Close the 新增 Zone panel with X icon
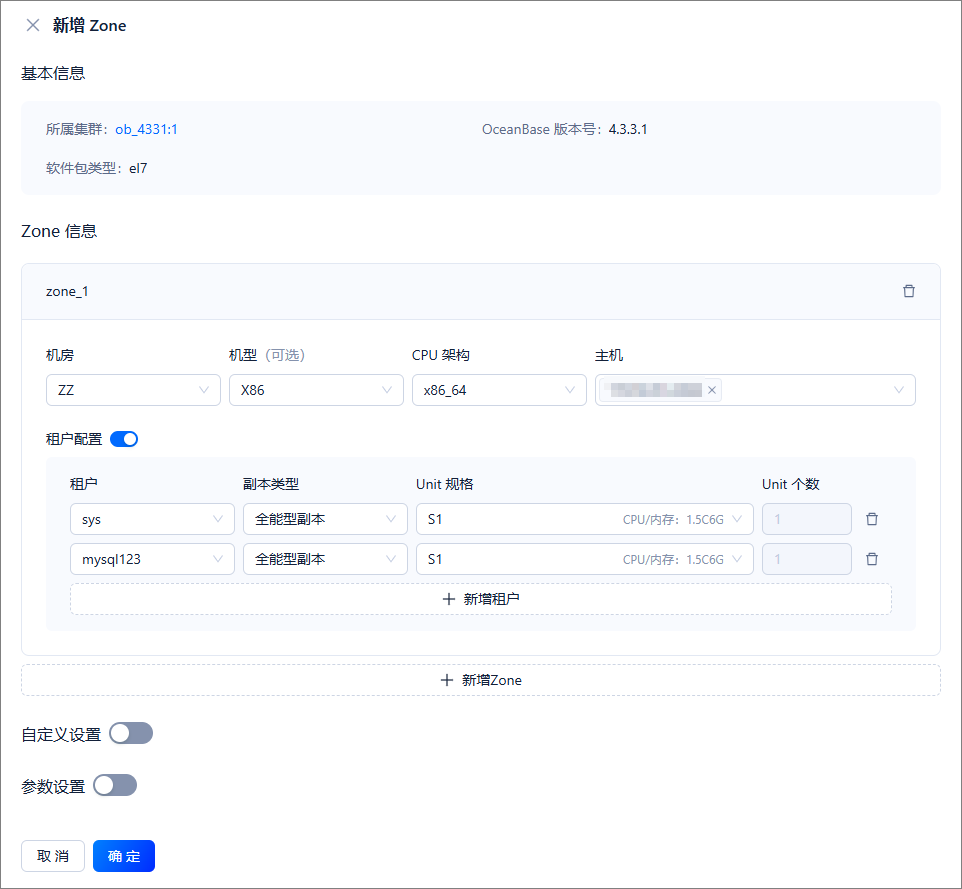This screenshot has height=889, width=962. [x=33, y=25]
